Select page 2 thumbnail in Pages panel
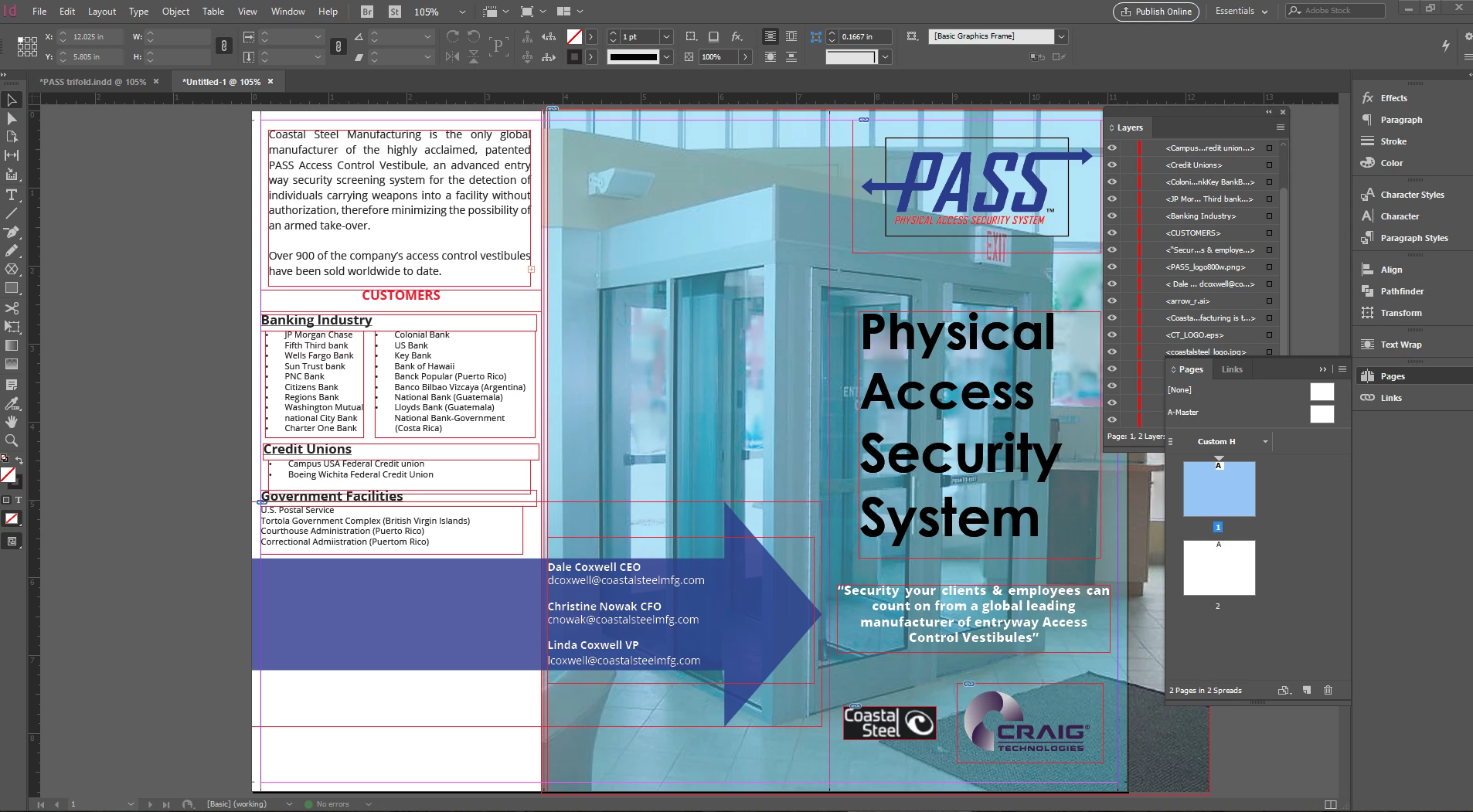The height and width of the screenshot is (812, 1473). click(1219, 568)
